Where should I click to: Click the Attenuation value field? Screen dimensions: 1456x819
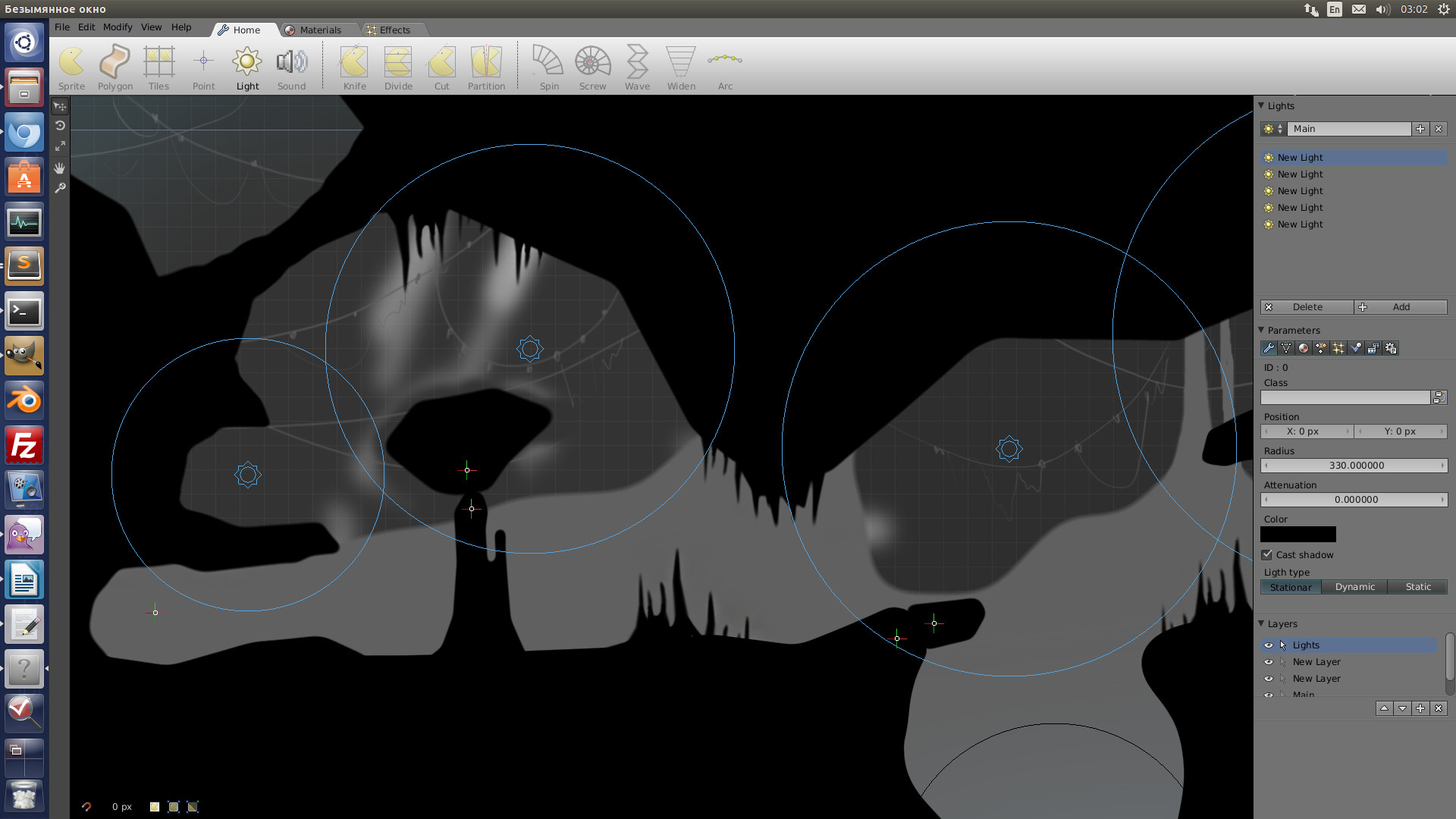[1354, 500]
